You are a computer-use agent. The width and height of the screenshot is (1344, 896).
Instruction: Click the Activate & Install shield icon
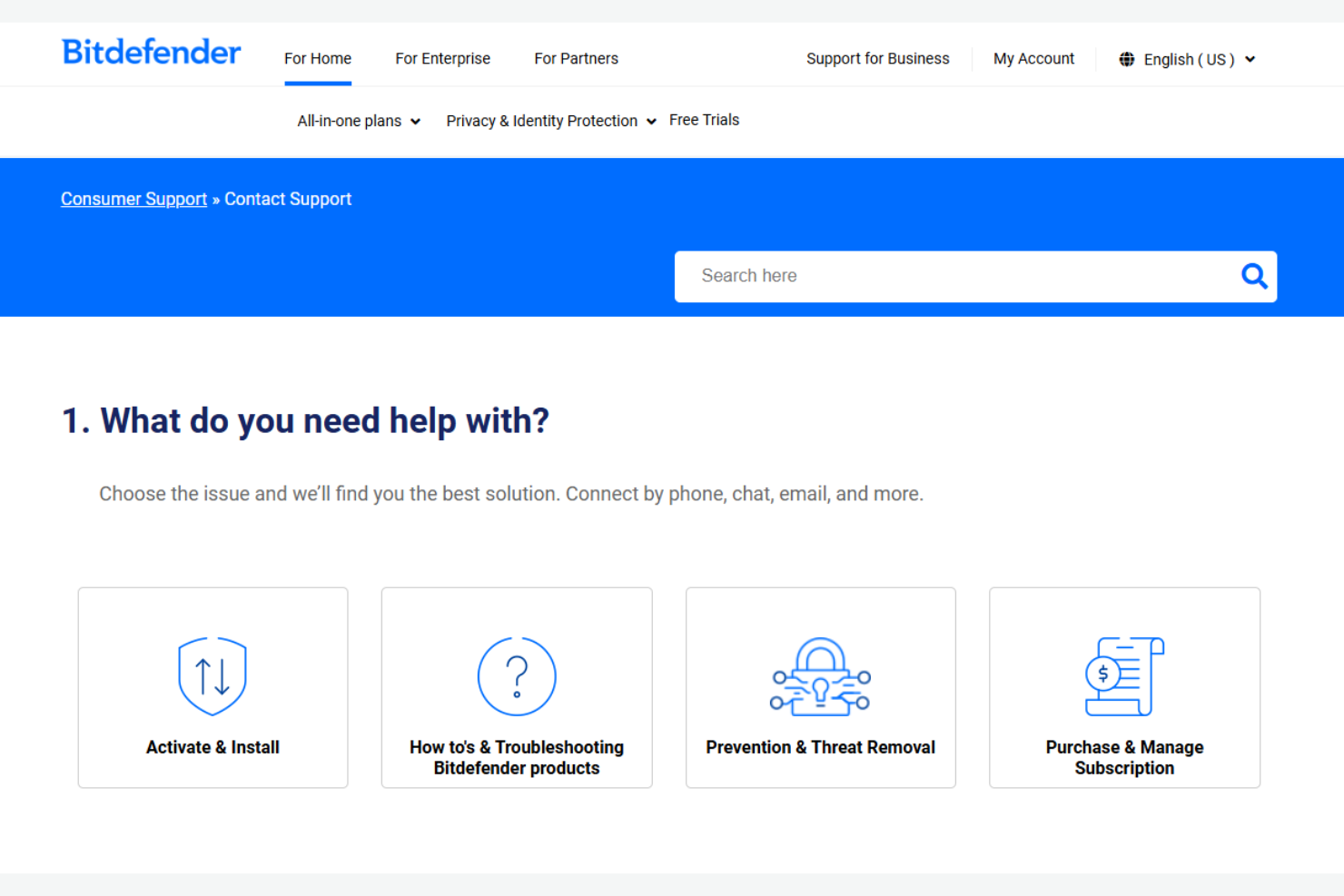point(212,676)
